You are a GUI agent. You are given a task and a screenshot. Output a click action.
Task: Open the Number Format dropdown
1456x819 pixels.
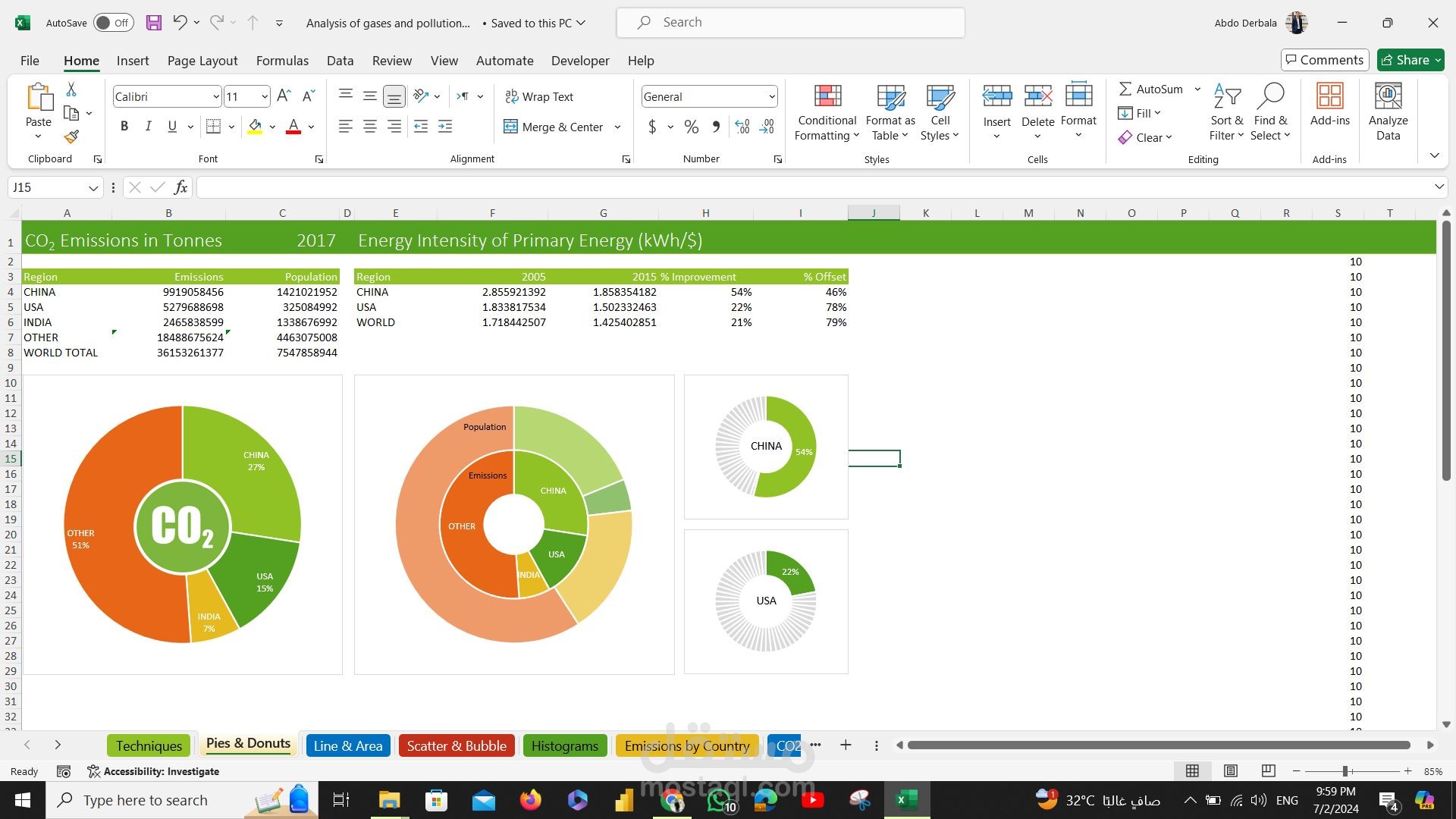point(771,96)
